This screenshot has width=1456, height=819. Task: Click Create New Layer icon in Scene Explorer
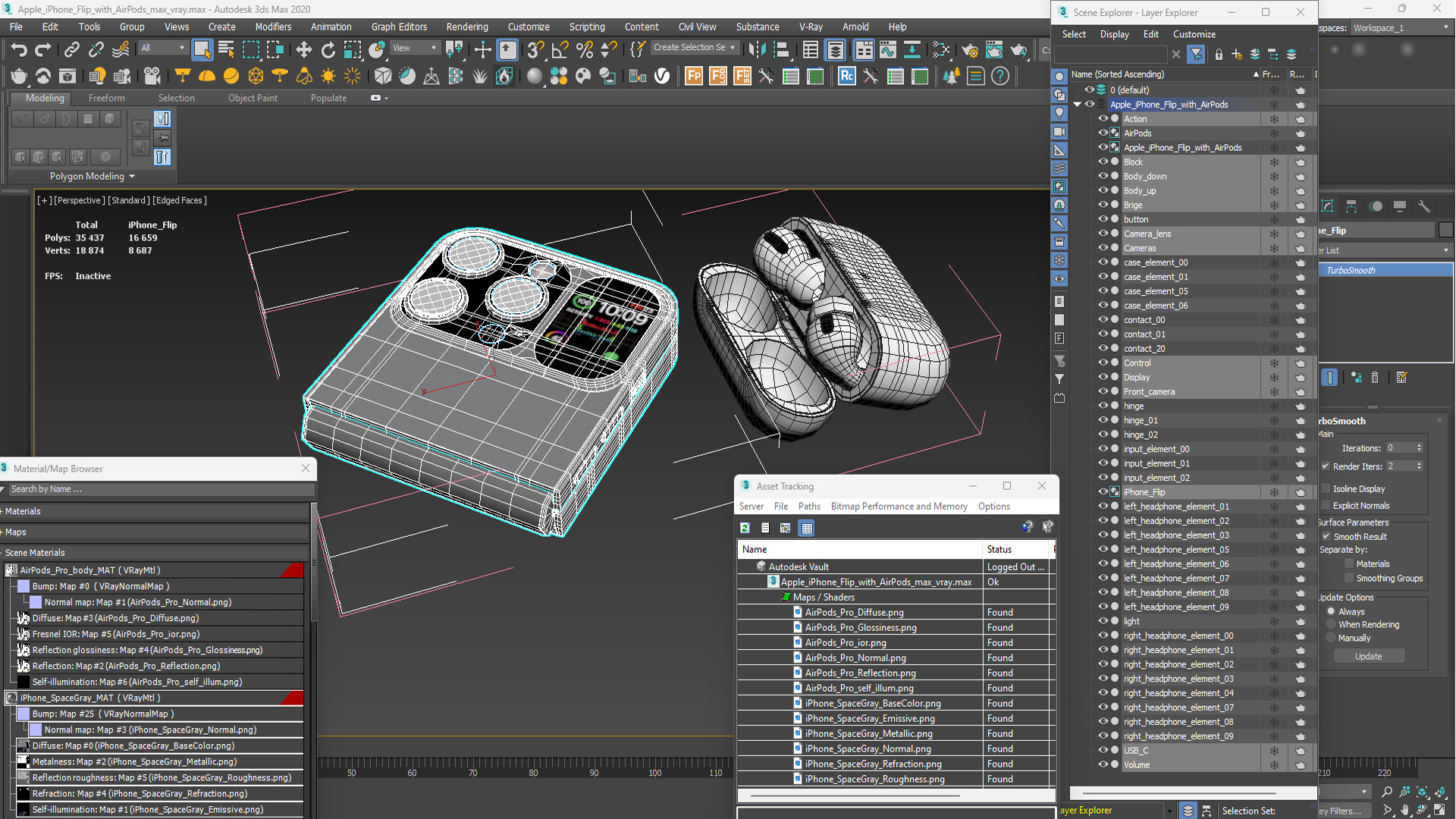pyautogui.click(x=1237, y=55)
